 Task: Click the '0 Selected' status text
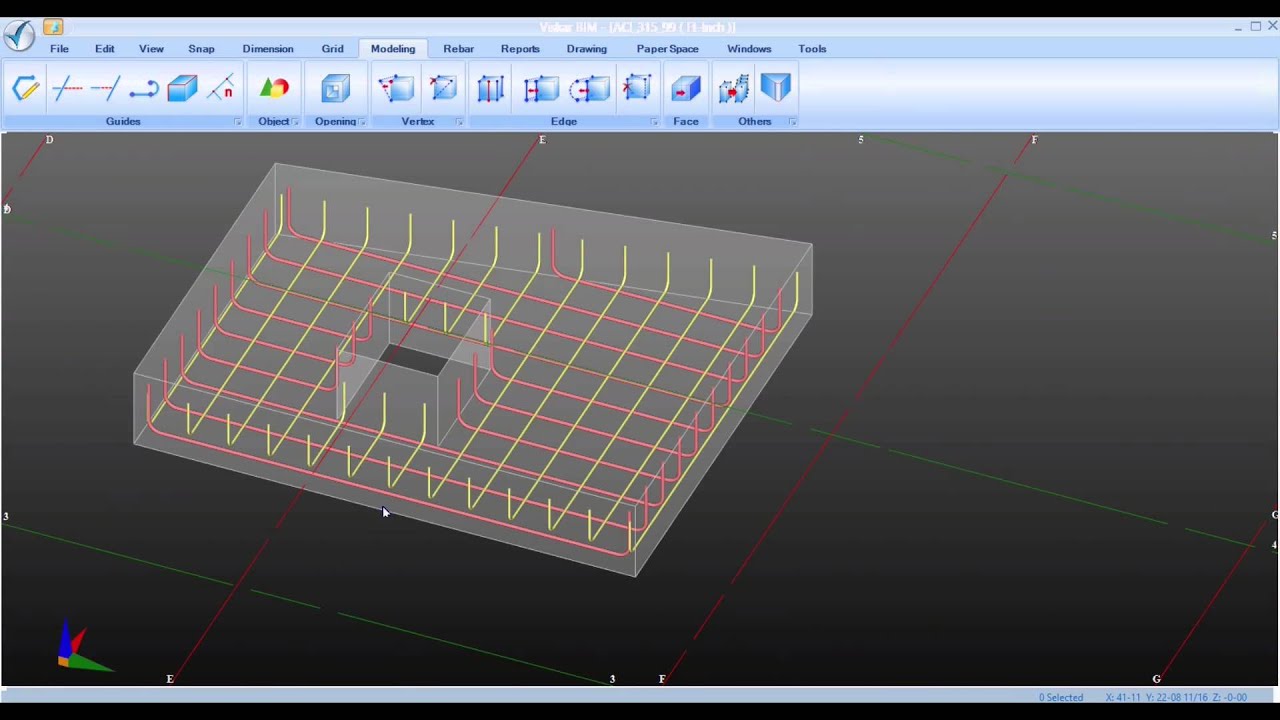(x=1061, y=697)
